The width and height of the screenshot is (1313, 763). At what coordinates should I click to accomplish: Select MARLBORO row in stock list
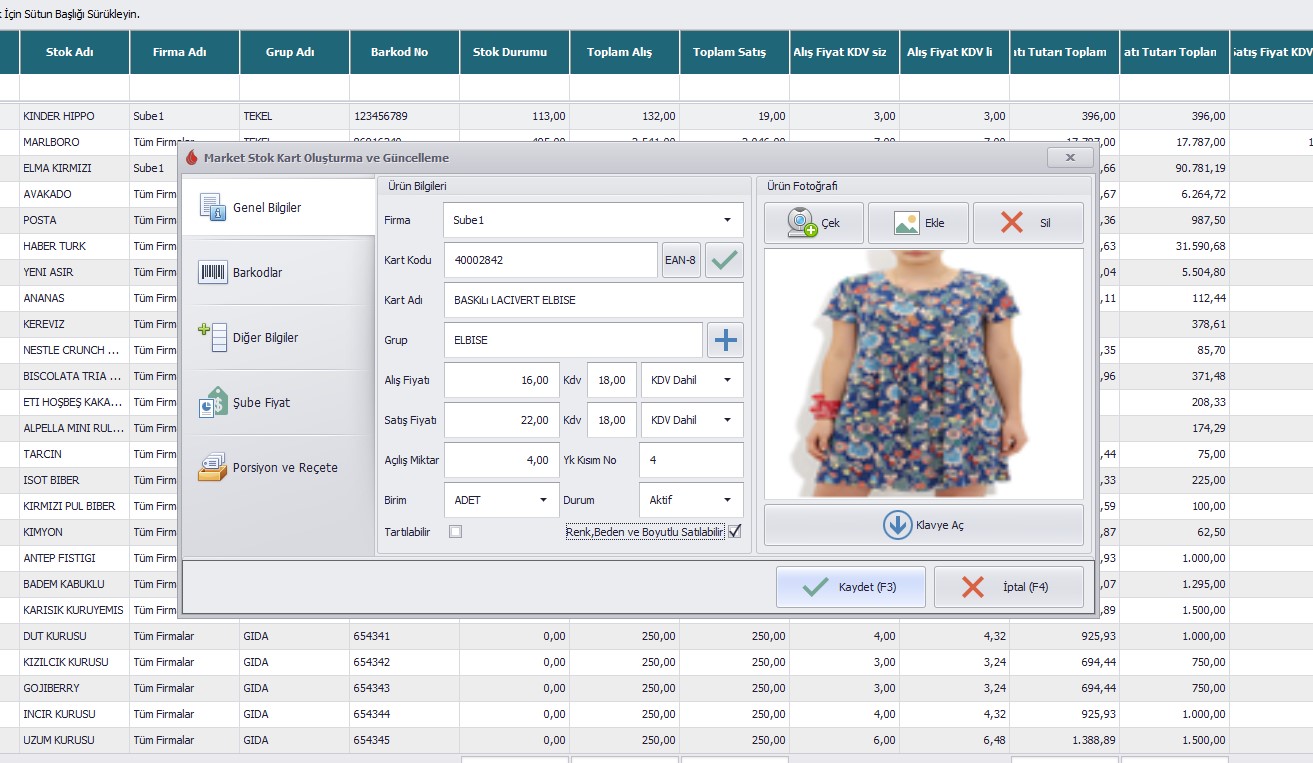point(656,142)
